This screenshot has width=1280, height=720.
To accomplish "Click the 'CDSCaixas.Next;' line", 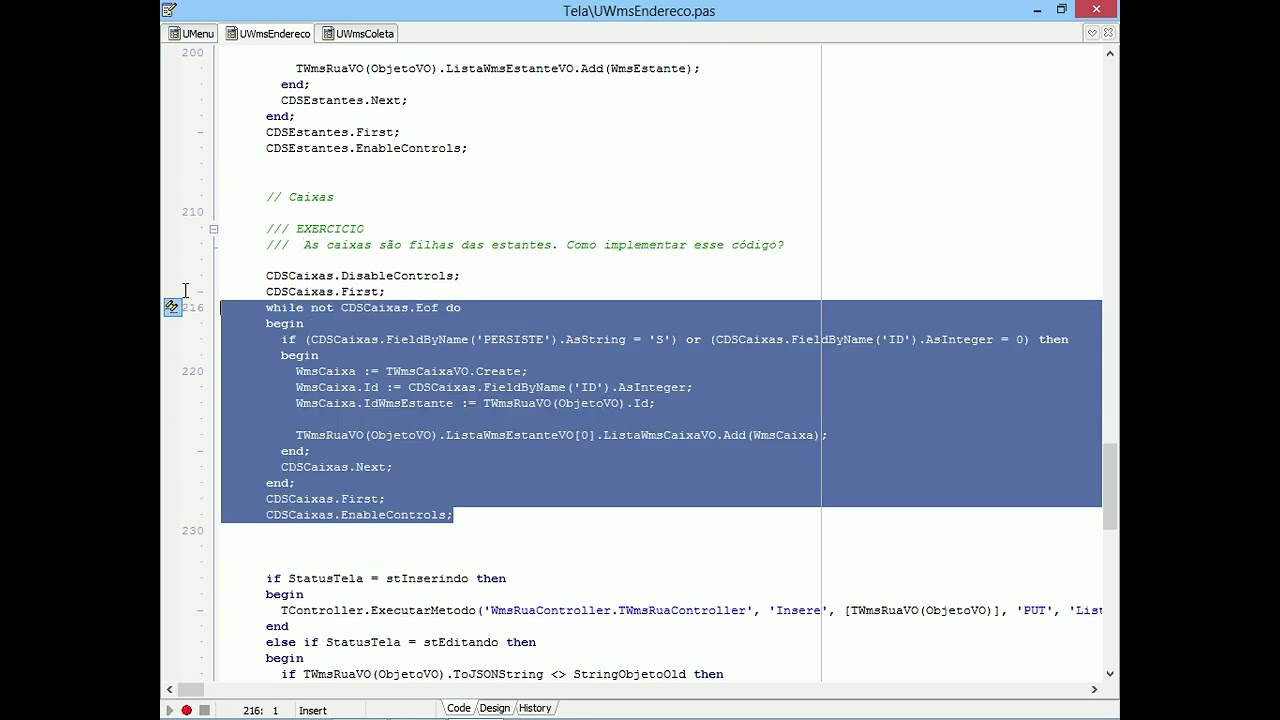I will pyautogui.click(x=336, y=467).
